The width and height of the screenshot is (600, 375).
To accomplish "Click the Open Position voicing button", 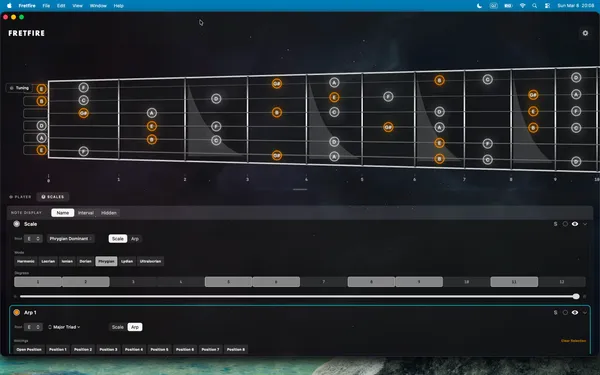I will click(29, 349).
